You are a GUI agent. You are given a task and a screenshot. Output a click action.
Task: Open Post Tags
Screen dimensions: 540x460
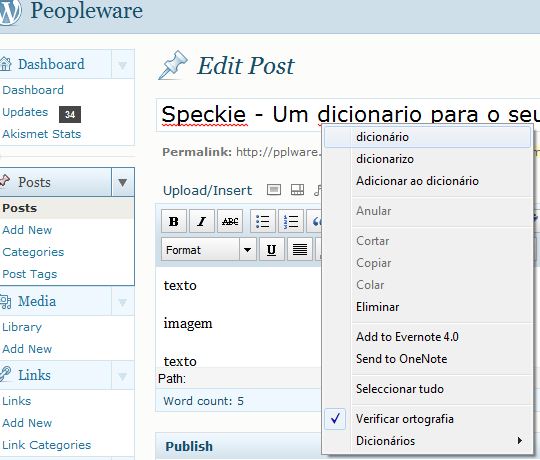pos(30,274)
